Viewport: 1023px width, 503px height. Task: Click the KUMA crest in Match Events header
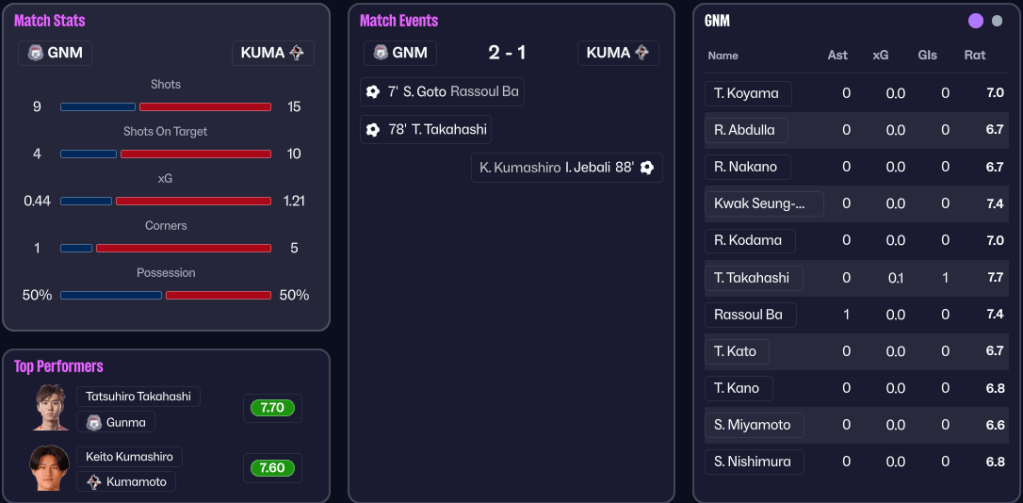[x=642, y=53]
